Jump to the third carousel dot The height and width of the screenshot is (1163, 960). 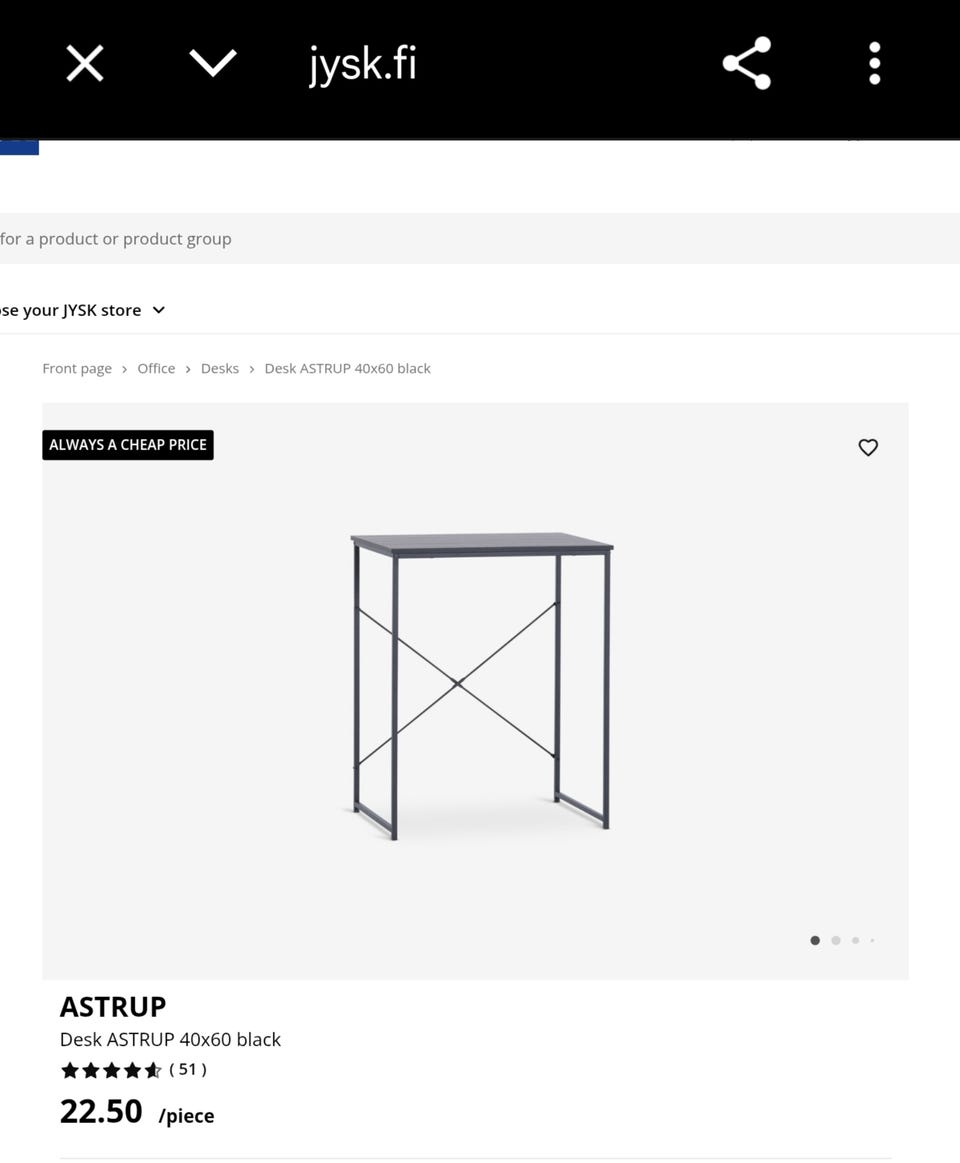click(855, 940)
